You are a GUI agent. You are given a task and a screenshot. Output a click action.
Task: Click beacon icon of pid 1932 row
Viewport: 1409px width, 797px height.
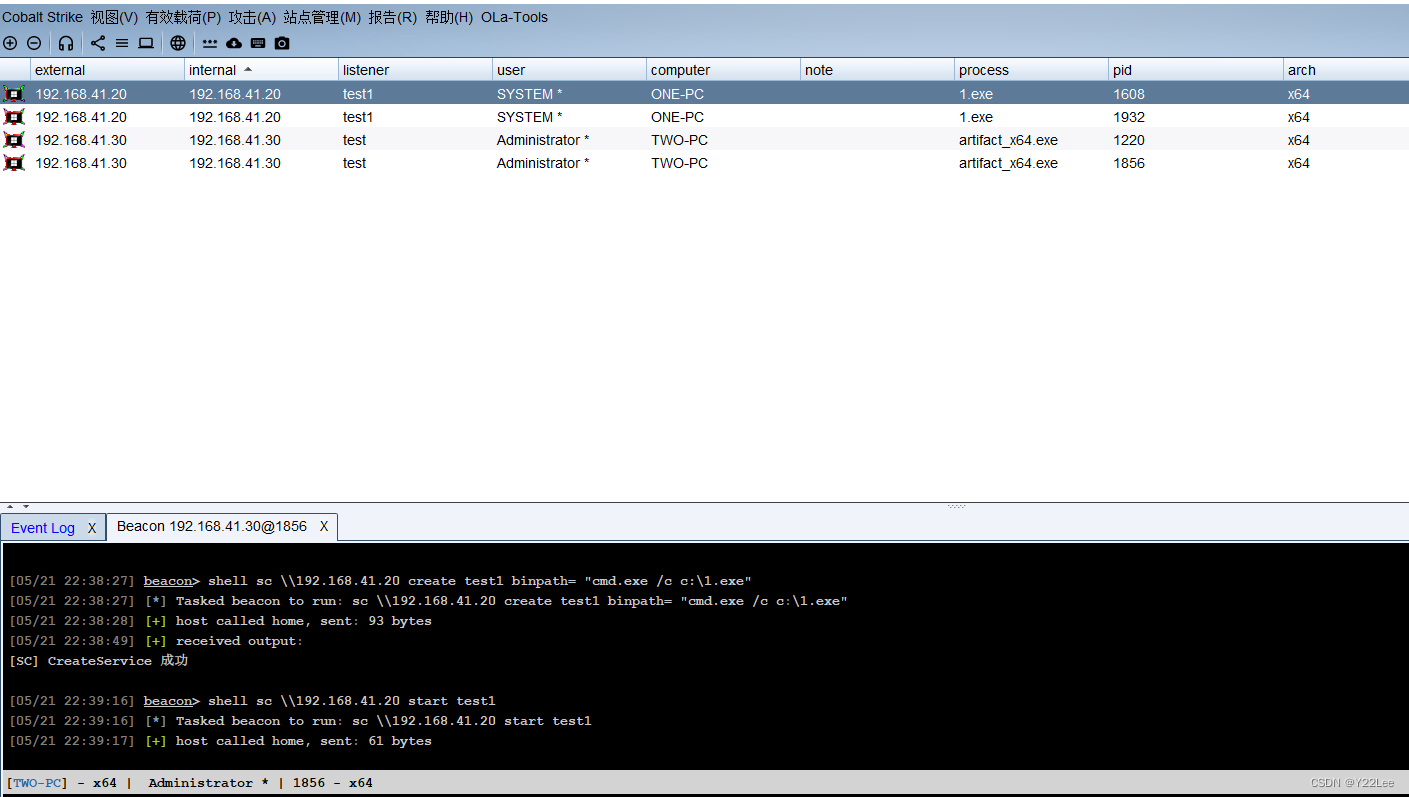tap(14, 117)
